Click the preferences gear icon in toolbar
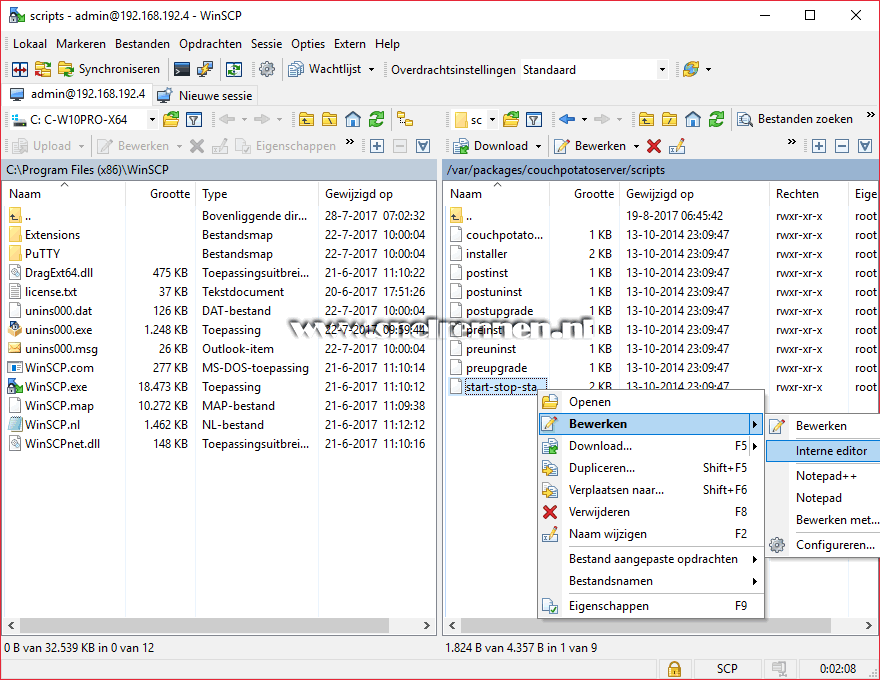 267,69
